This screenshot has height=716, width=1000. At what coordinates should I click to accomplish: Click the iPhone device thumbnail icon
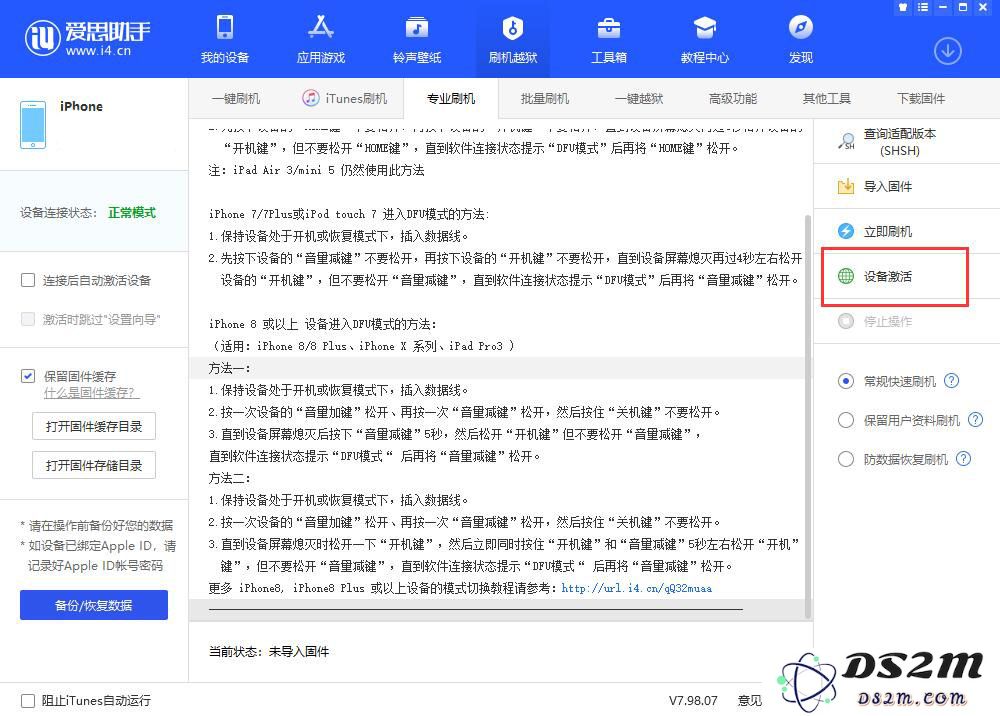[33, 124]
